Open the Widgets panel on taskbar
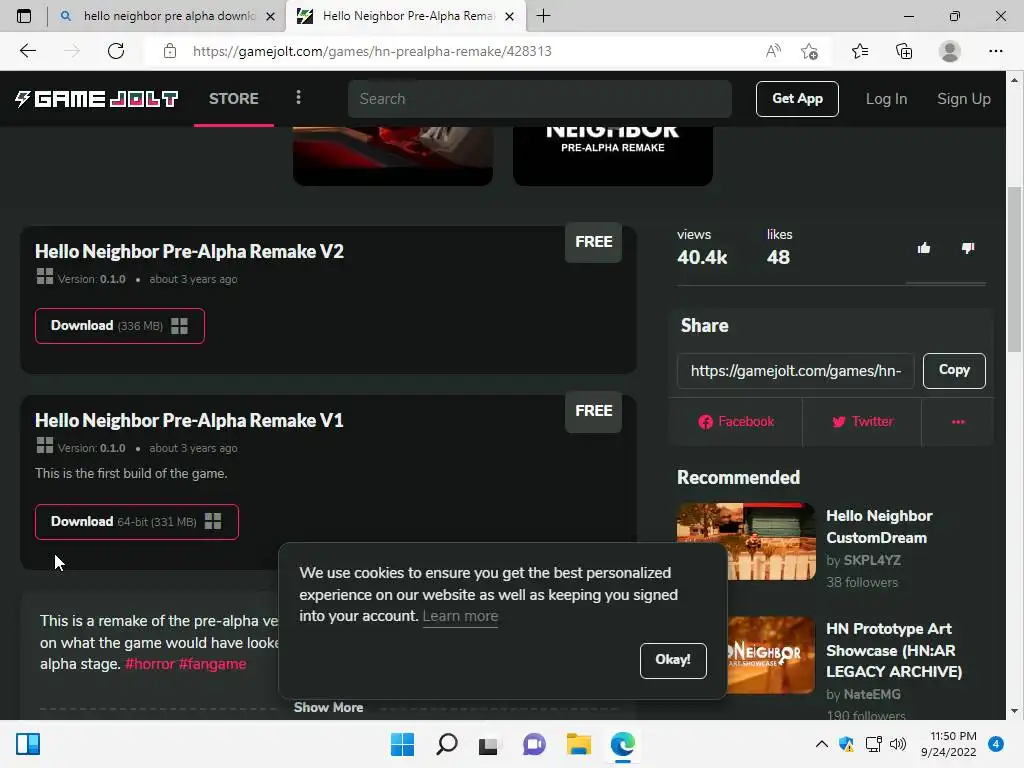This screenshot has height=768, width=1024. coord(28,744)
